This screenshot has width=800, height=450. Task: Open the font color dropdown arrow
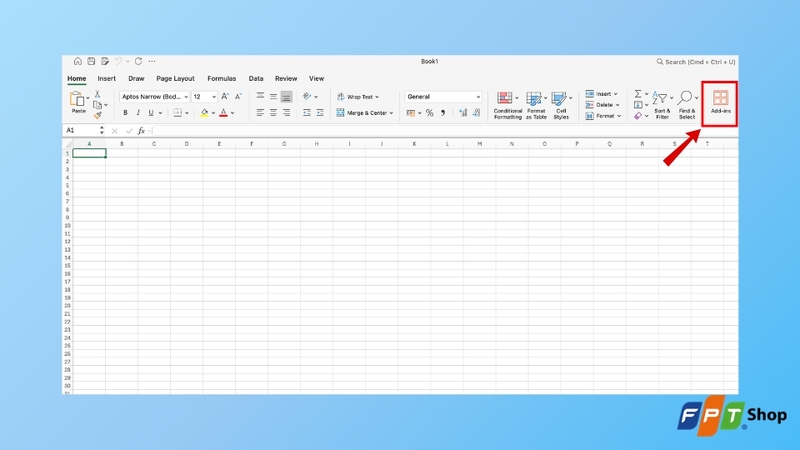pyautogui.click(x=232, y=113)
